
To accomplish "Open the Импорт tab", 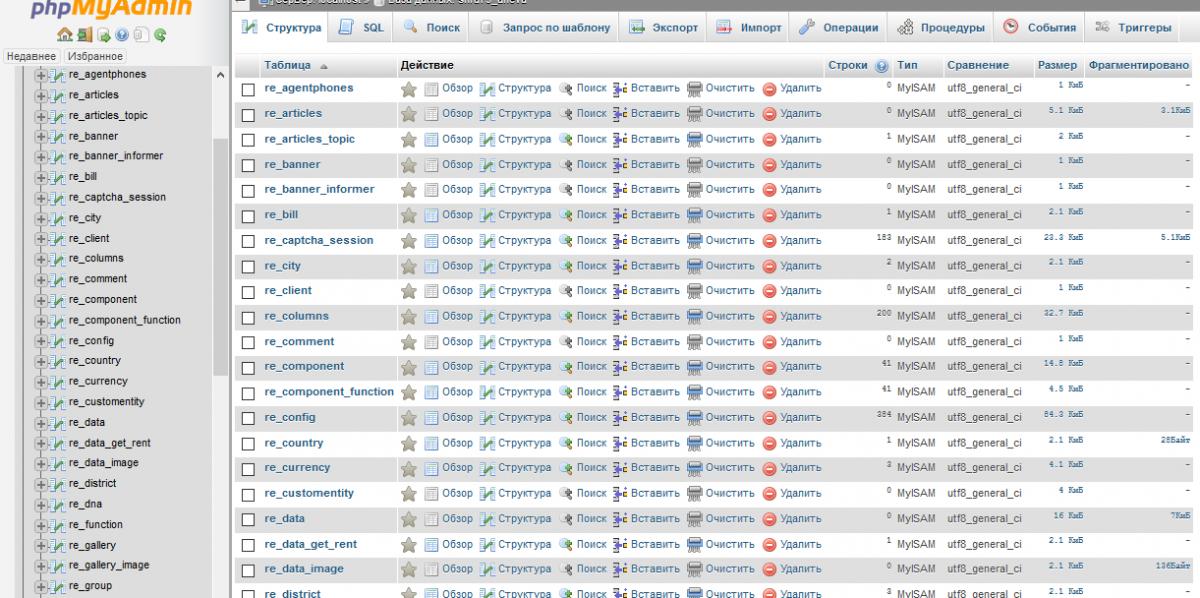I will 748,28.
